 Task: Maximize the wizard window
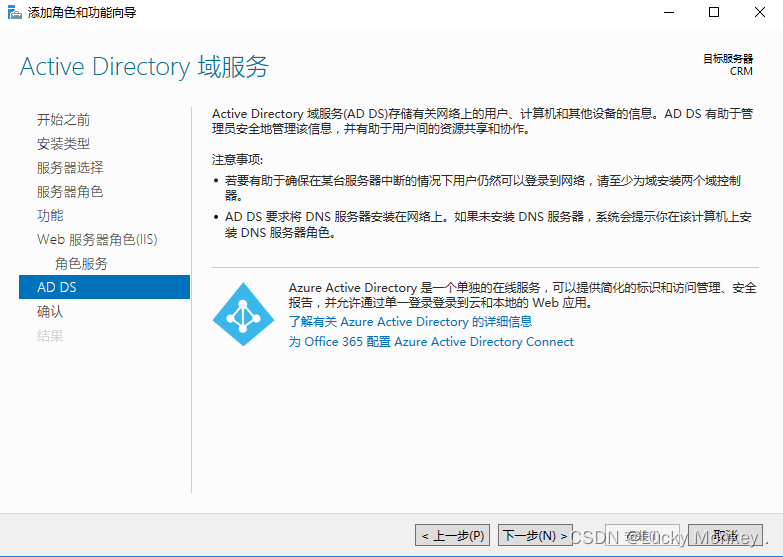point(714,12)
